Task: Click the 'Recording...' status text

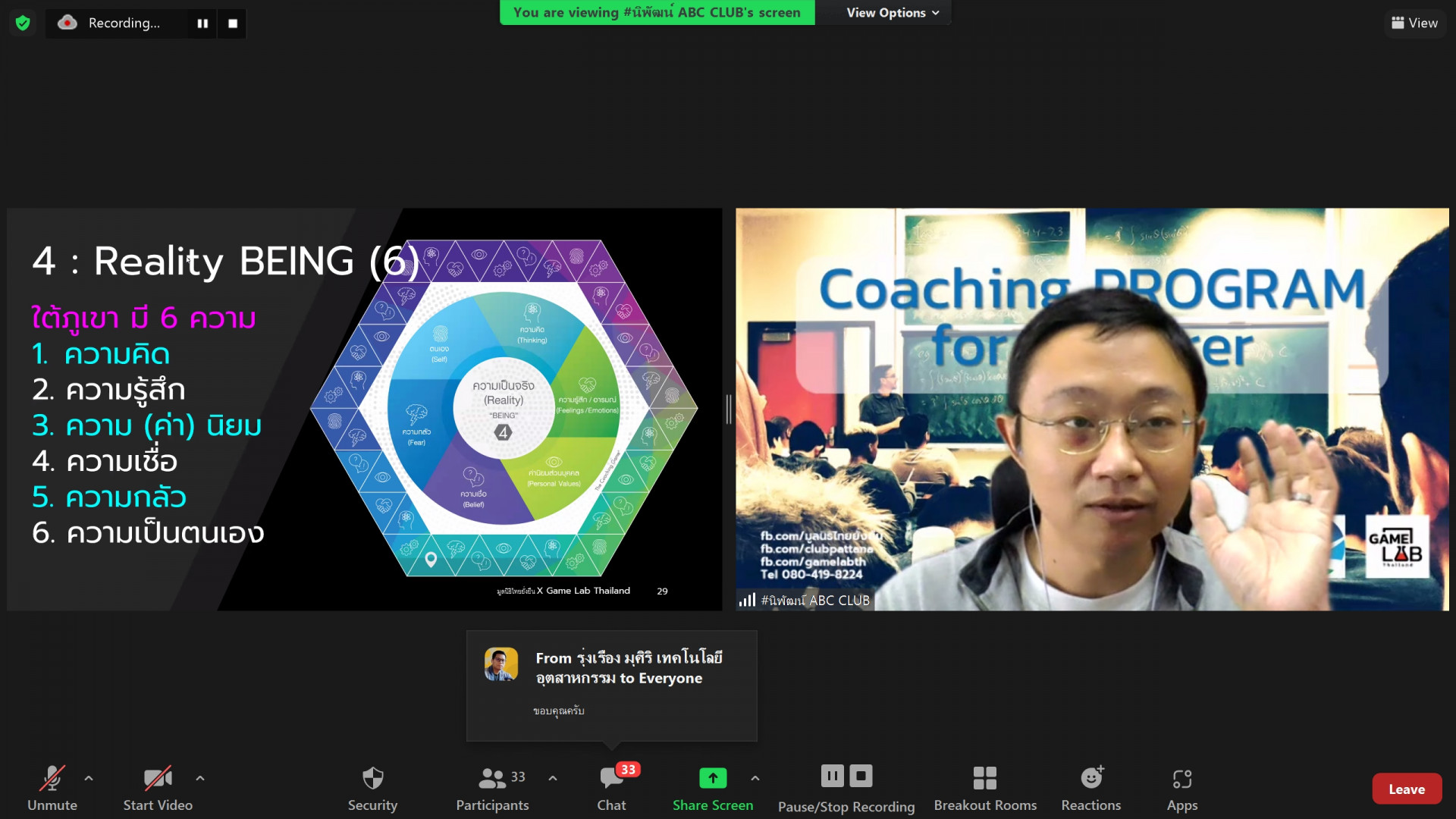Action: (x=124, y=23)
